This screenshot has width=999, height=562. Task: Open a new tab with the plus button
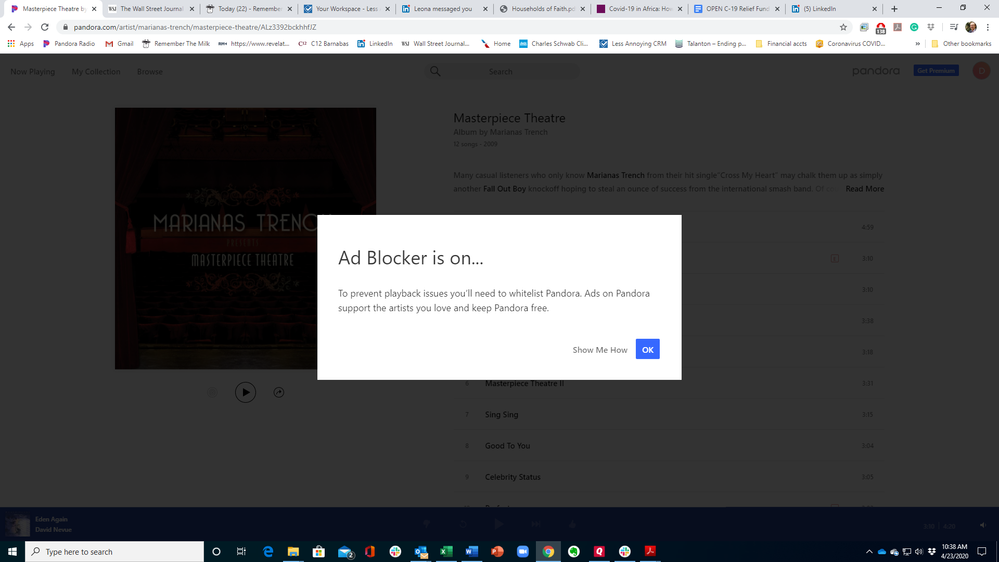click(894, 9)
